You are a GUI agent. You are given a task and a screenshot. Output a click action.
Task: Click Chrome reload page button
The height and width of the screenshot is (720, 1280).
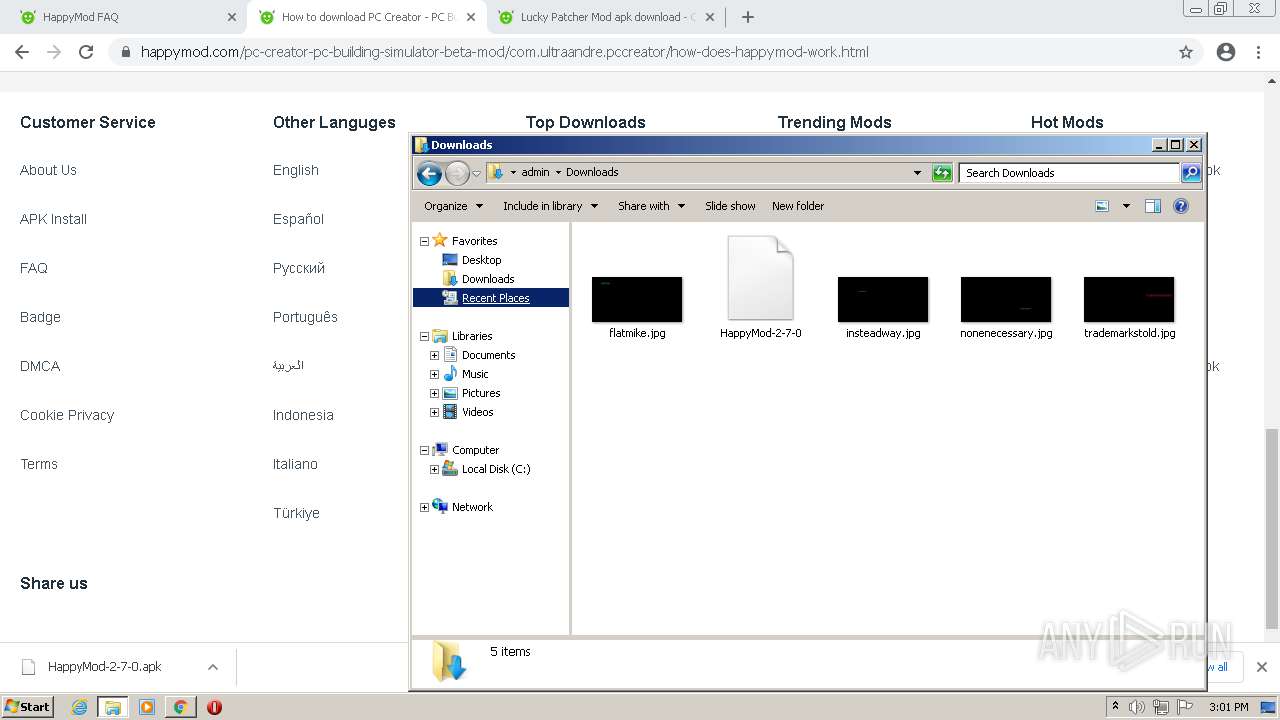pyautogui.click(x=86, y=52)
